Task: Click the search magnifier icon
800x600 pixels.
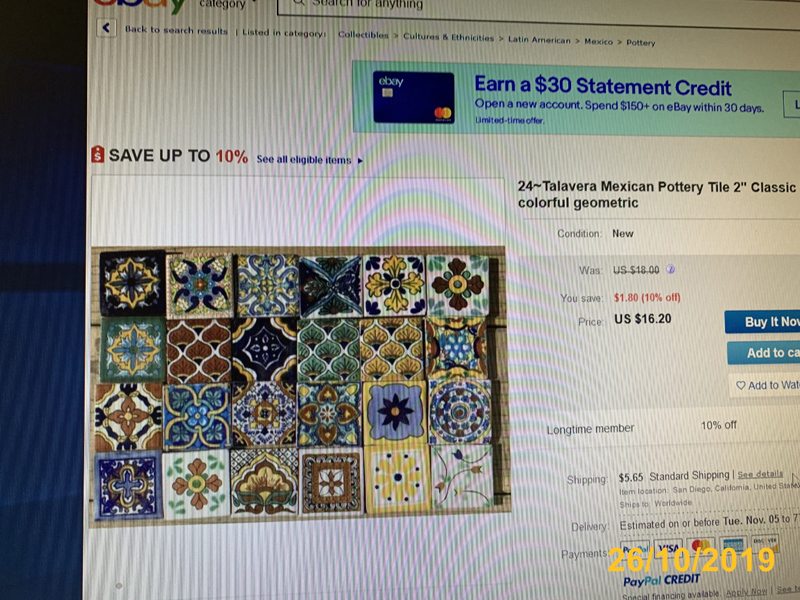Action: tap(299, 3)
